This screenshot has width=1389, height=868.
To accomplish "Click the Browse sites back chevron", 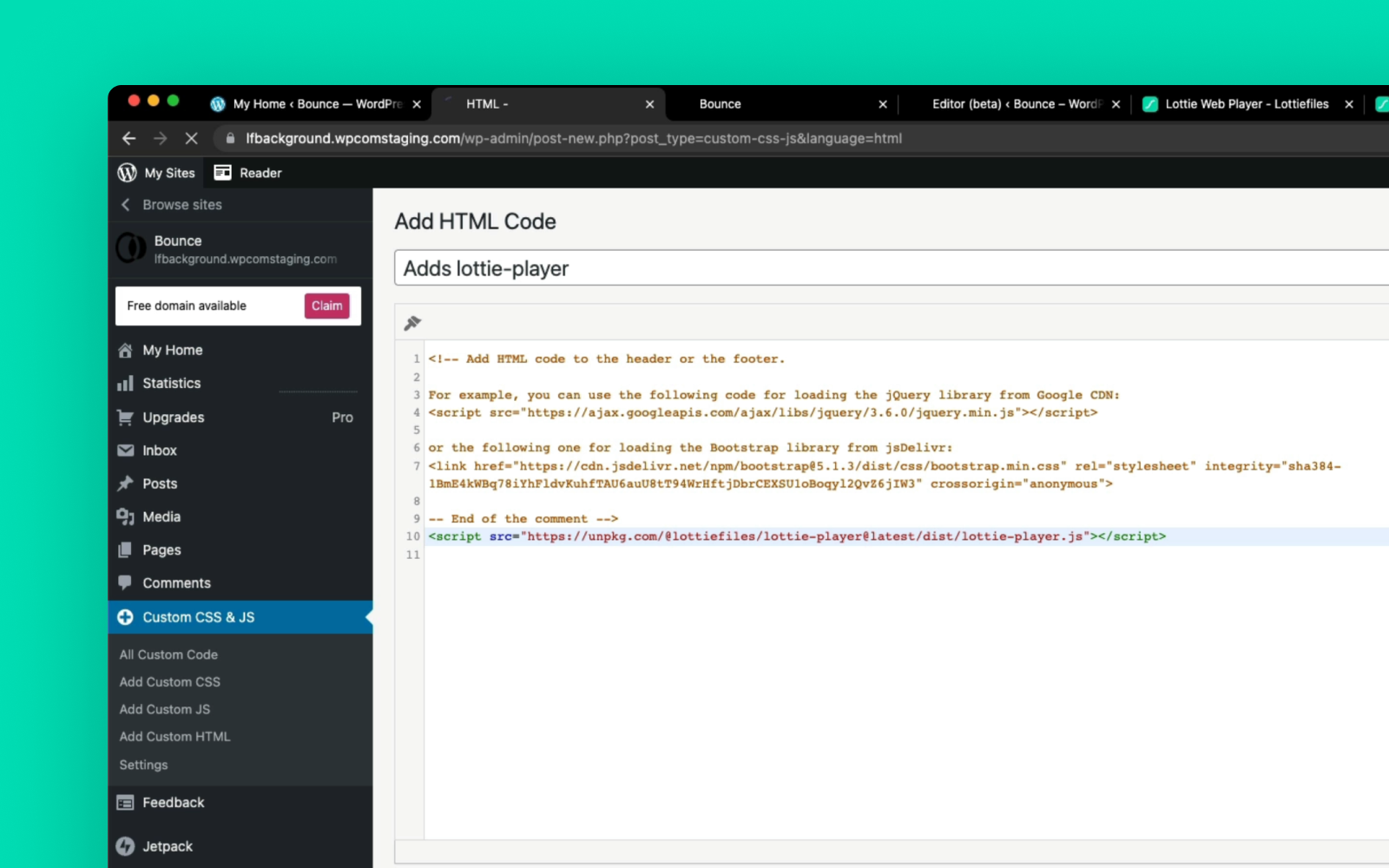I will (x=125, y=205).
